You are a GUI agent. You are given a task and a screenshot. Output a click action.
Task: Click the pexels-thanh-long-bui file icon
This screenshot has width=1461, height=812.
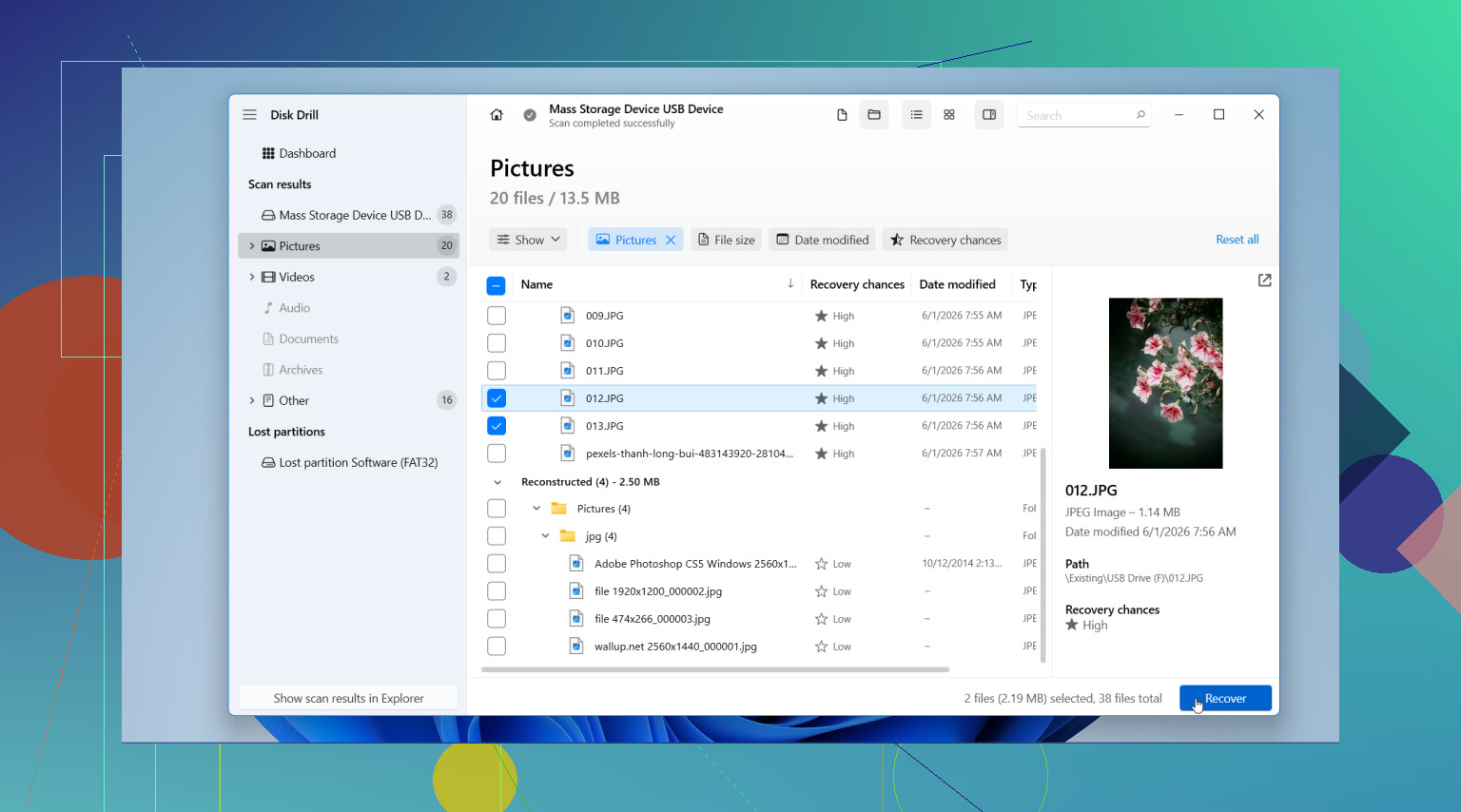tap(568, 454)
